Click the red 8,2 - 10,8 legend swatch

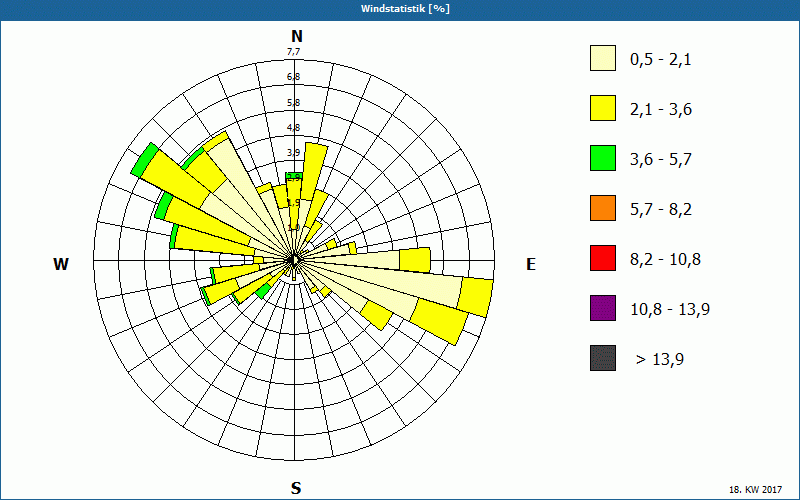603,258
